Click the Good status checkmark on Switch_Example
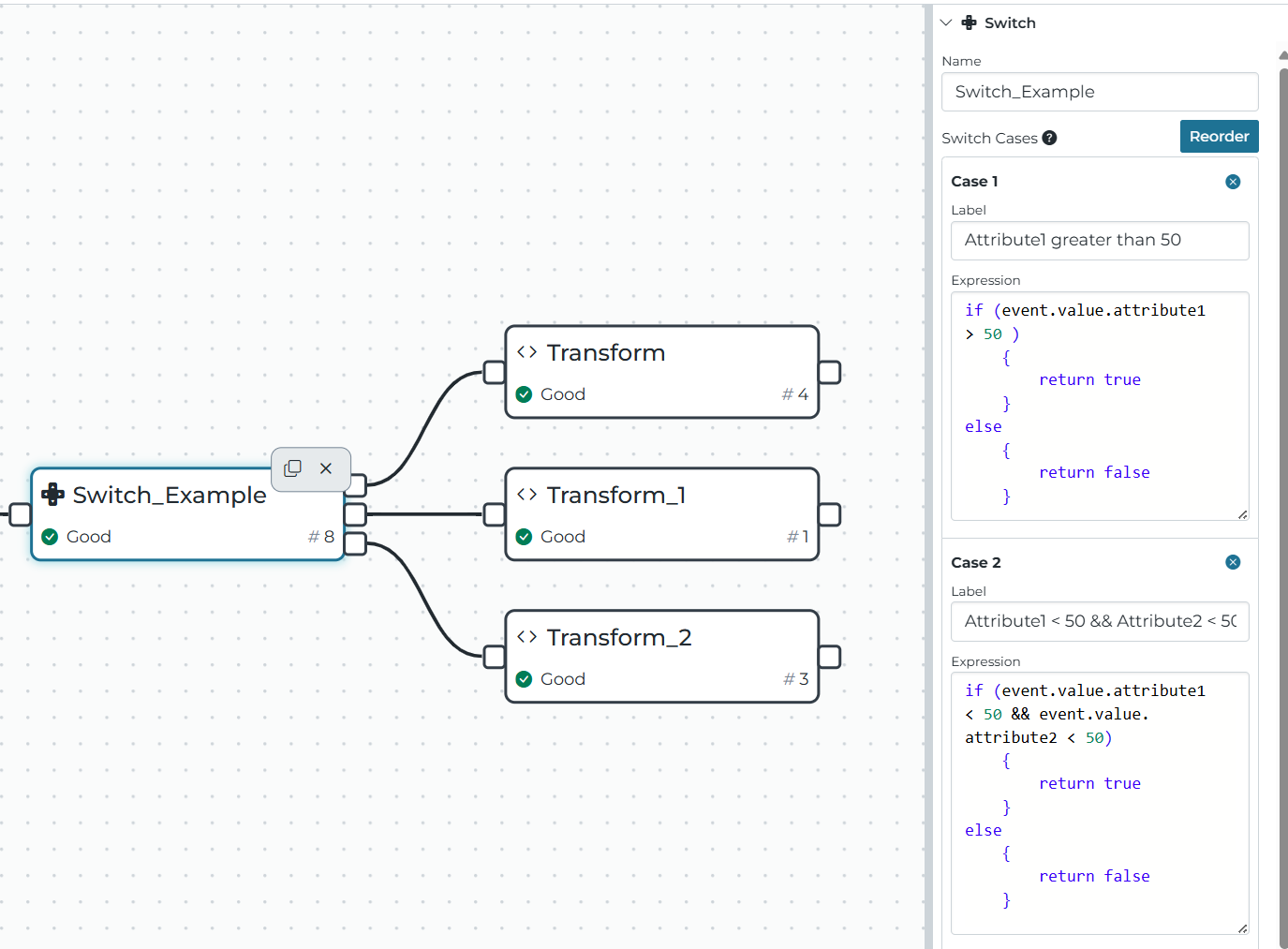Image resolution: width=1288 pixels, height=949 pixels. [x=49, y=537]
